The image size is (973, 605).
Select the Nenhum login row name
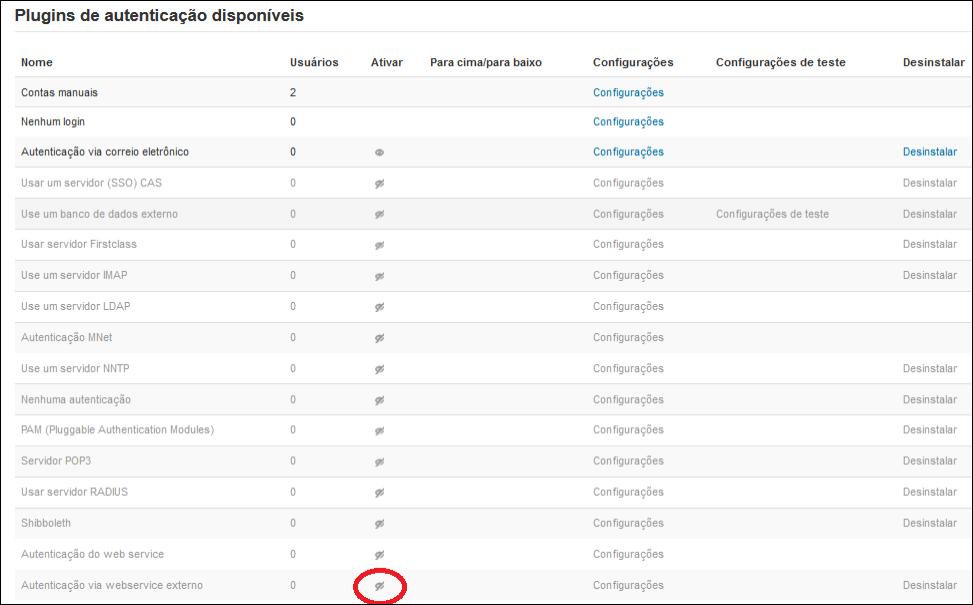click(53, 122)
